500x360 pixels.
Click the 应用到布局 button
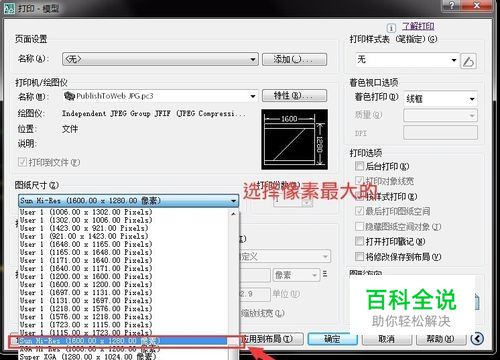(x=271, y=339)
